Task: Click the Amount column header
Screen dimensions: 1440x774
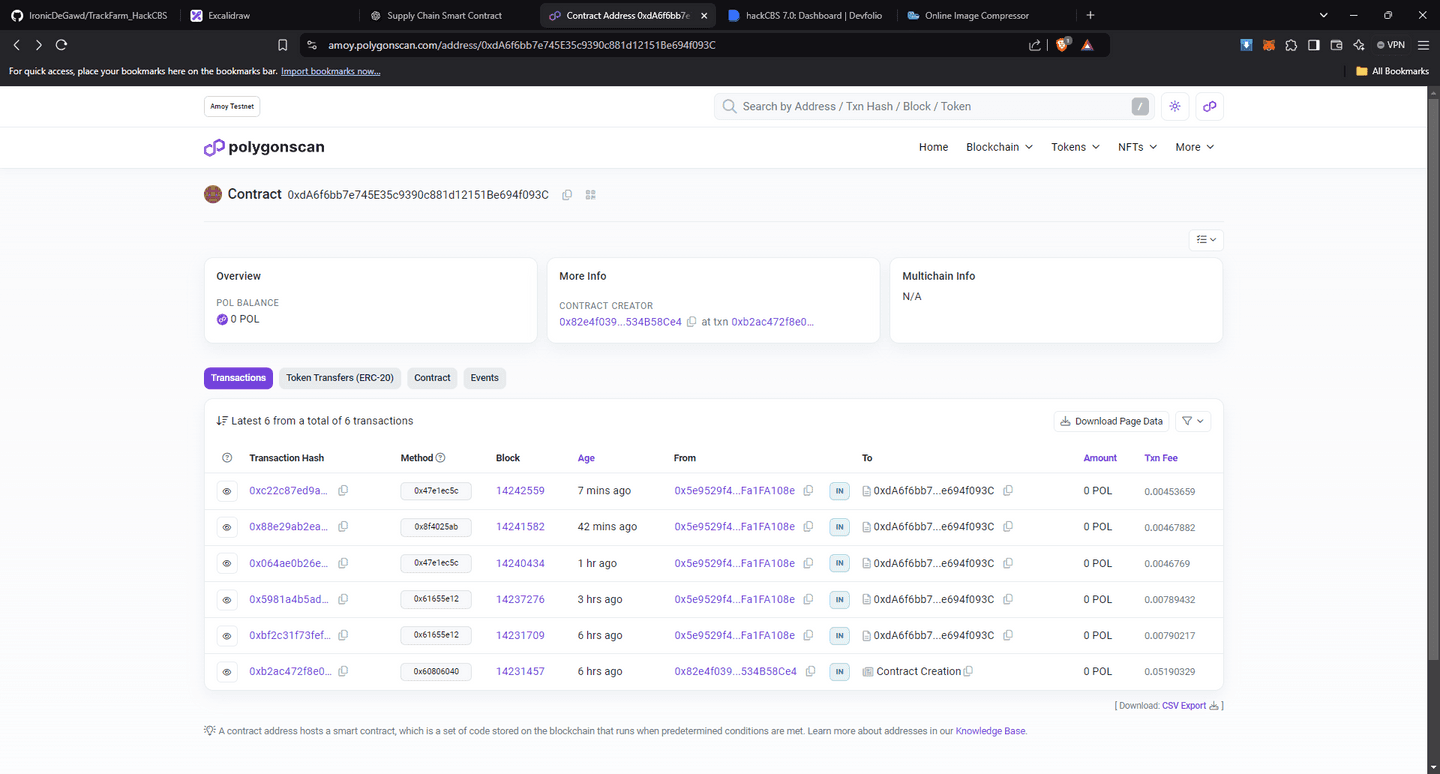Action: coord(1100,458)
